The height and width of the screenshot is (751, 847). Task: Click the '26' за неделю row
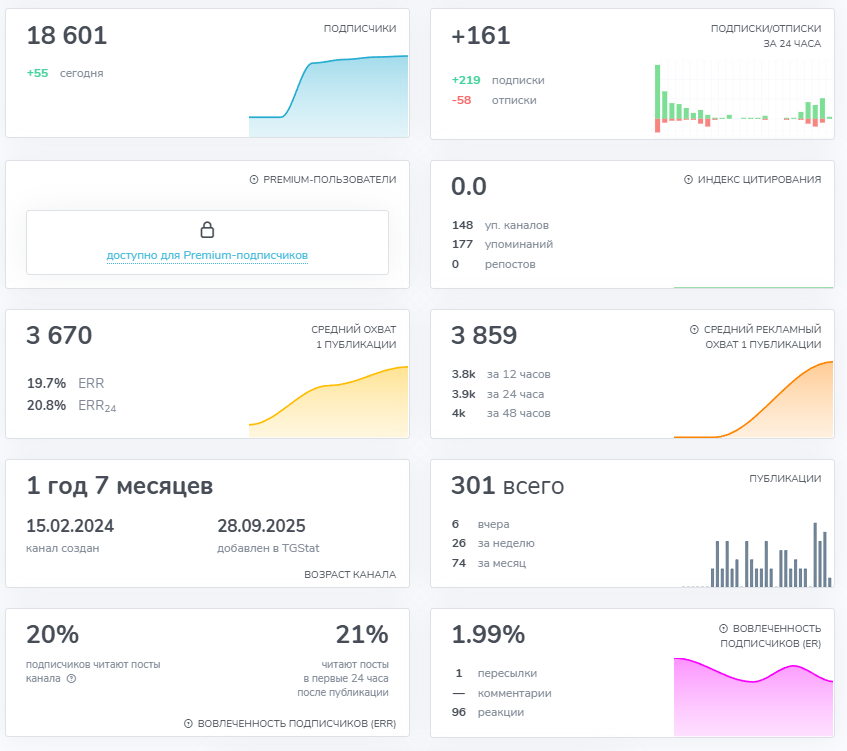(493, 543)
